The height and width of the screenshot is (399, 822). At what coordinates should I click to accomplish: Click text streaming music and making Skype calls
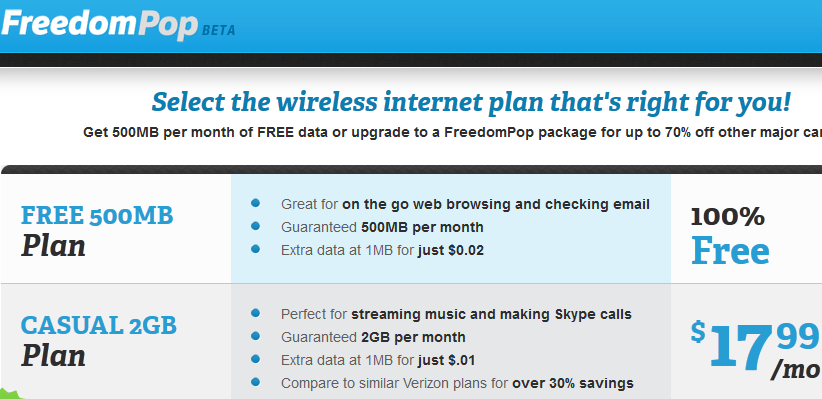[x=491, y=314]
